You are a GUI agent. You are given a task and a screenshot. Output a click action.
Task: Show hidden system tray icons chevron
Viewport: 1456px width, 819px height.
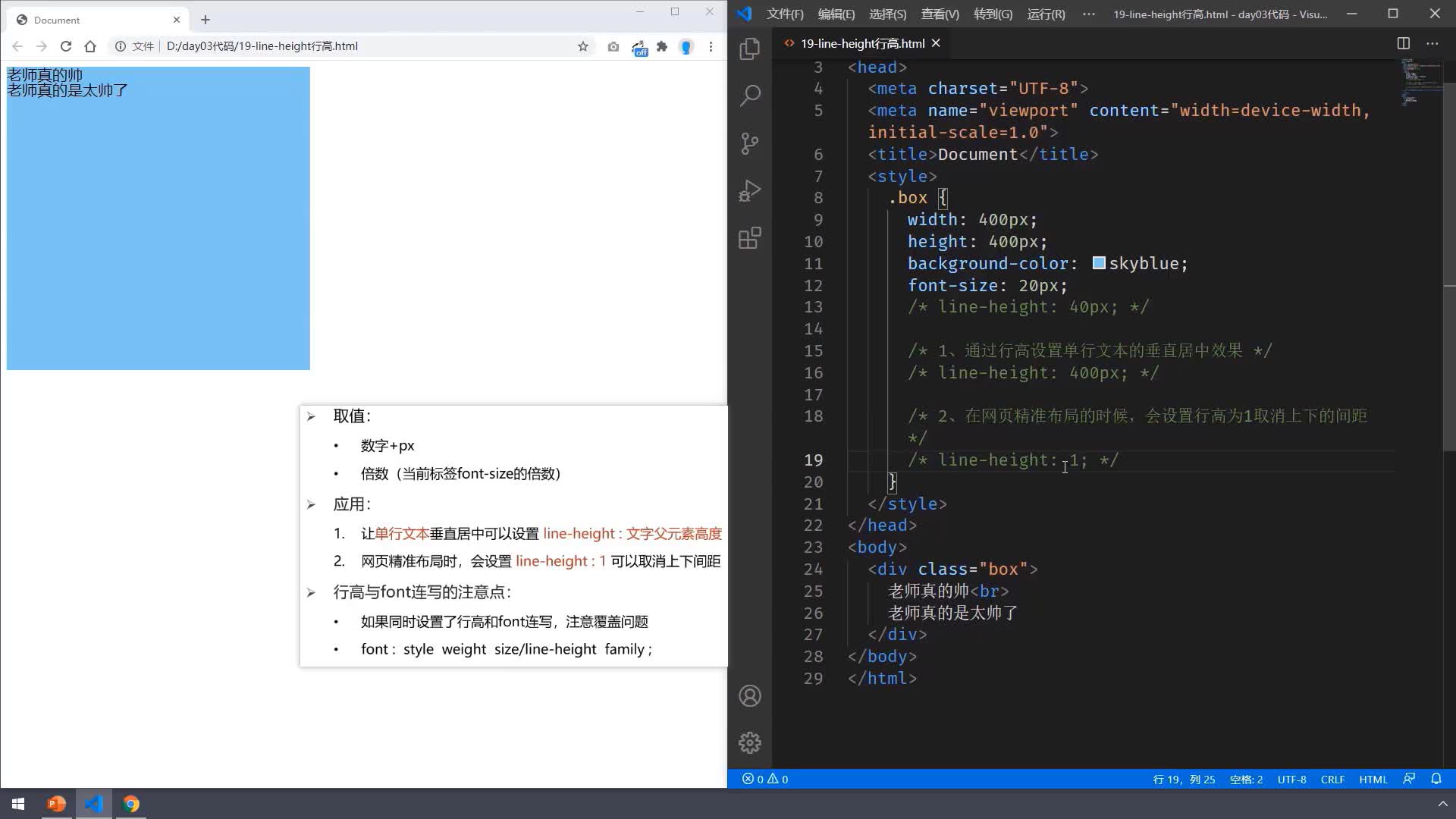[x=1442, y=804]
